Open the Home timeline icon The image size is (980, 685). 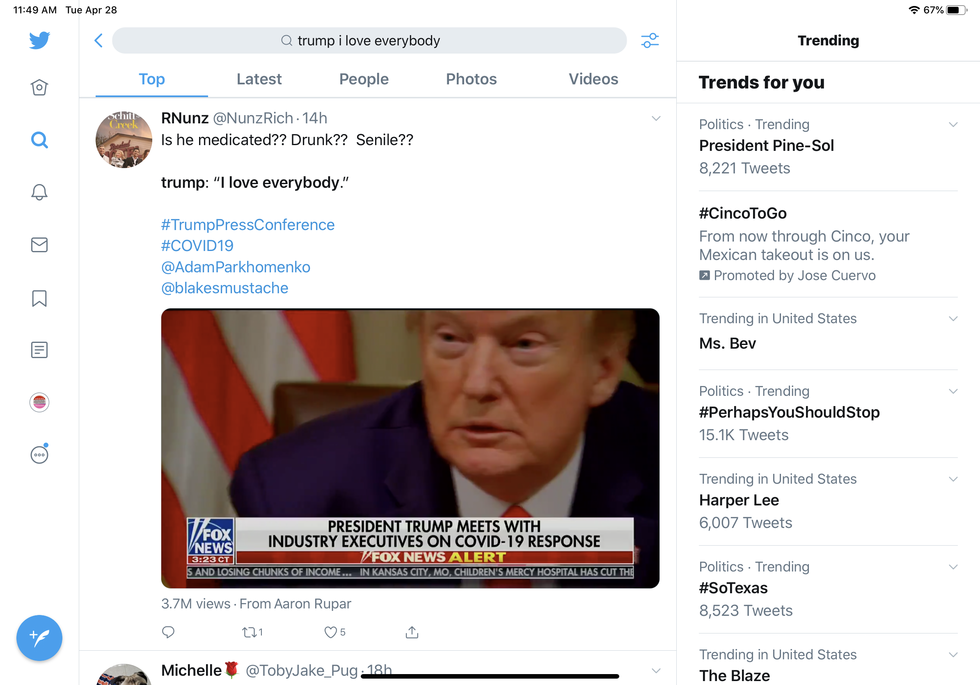click(39, 88)
